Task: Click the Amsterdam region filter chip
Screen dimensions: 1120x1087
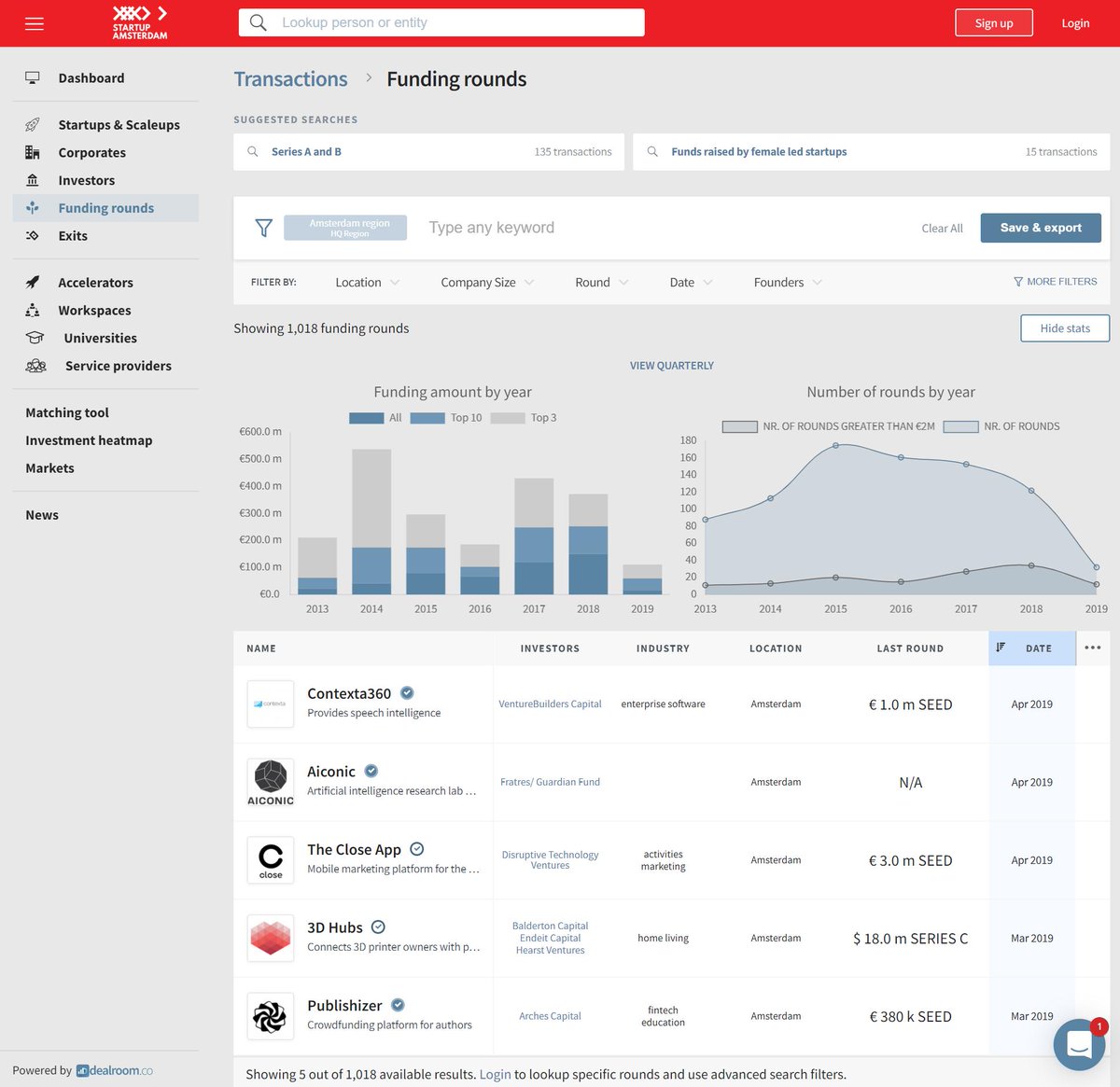Action: coord(345,228)
